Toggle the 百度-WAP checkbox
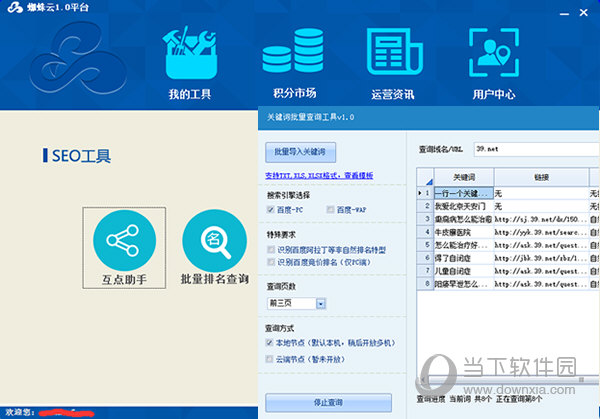600x419 pixels. (x=330, y=210)
